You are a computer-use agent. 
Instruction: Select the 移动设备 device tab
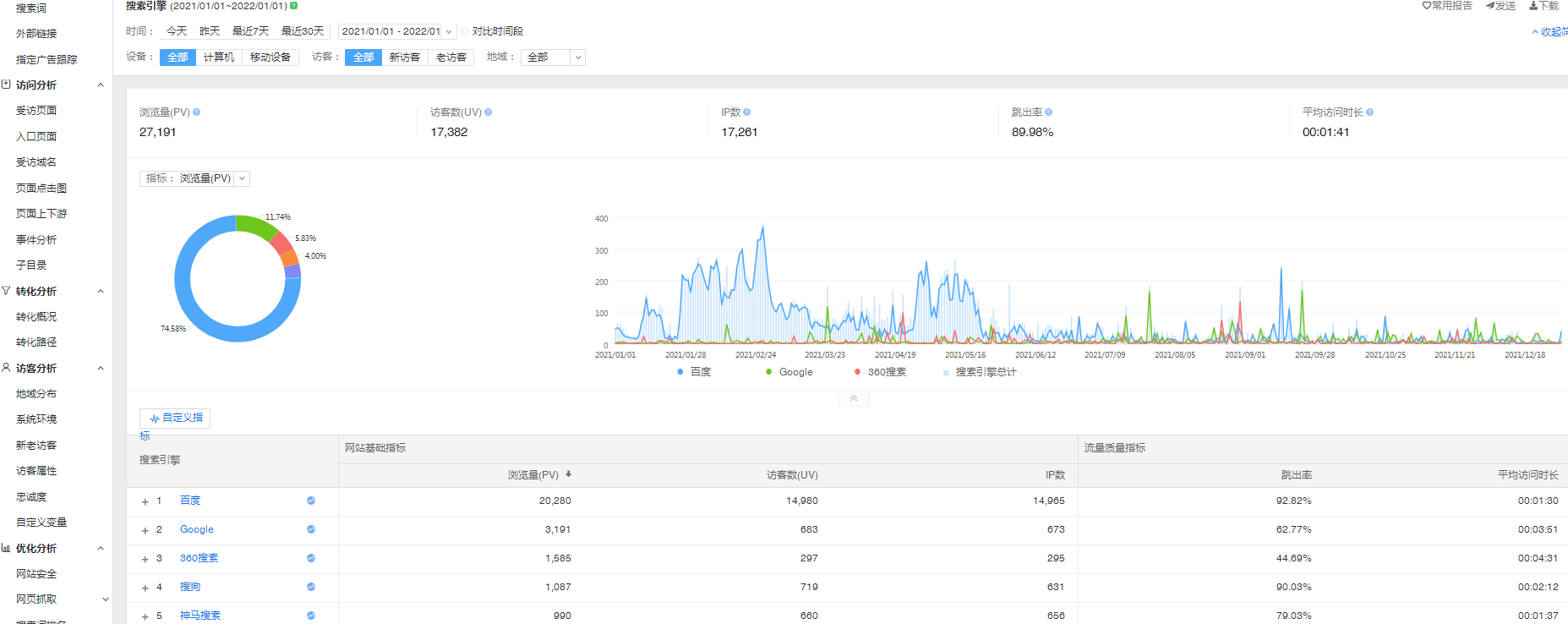pyautogui.click(x=270, y=57)
